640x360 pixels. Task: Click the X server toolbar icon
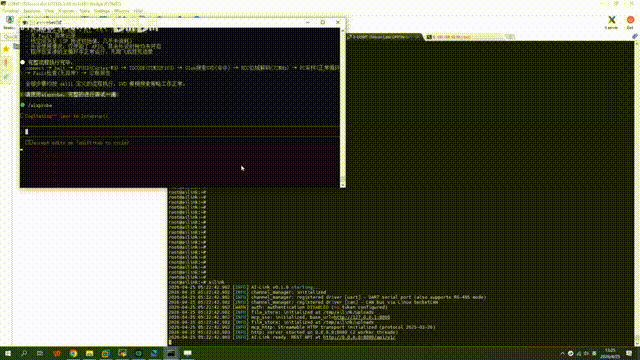(x=611, y=22)
